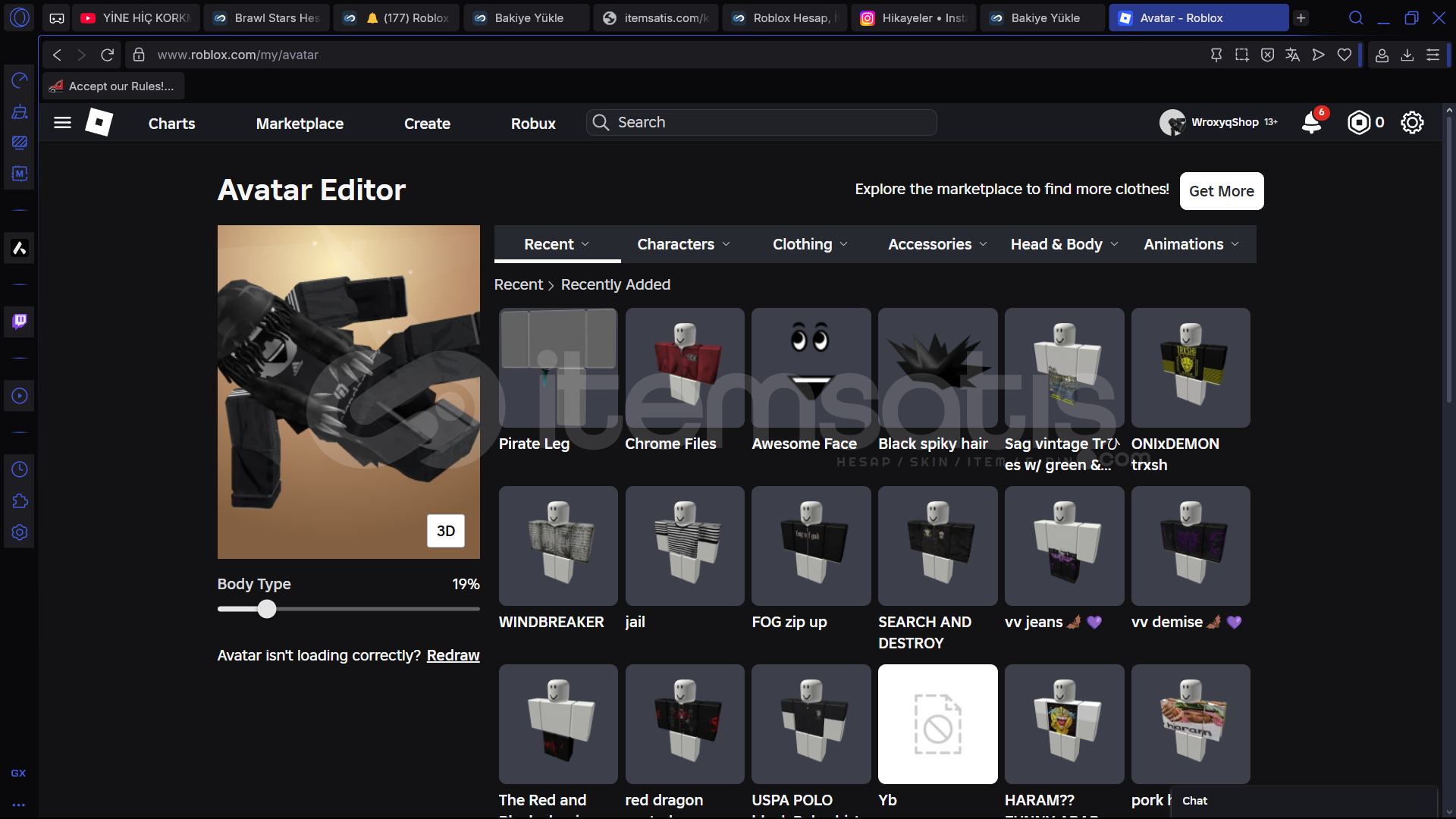The image size is (1456, 819).
Task: Select the Black spiky hair item
Action: tap(937, 368)
